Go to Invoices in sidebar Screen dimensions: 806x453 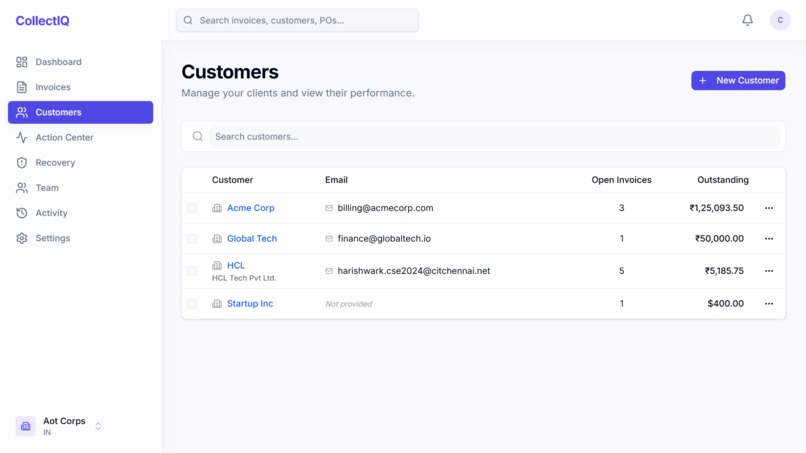click(80, 87)
